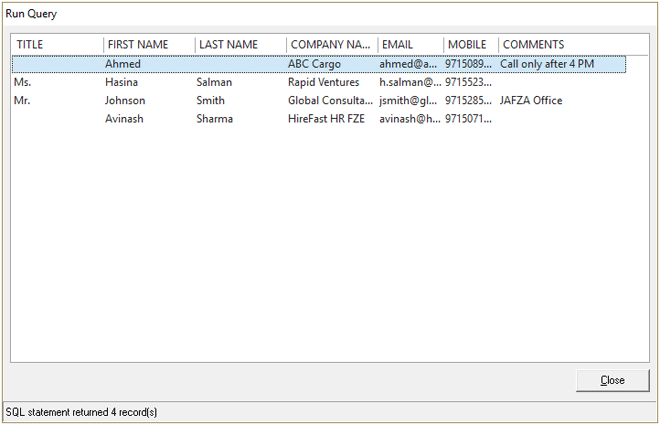Select the Johnson first name cell
The width and height of the screenshot is (660, 425).
pyautogui.click(x=125, y=101)
